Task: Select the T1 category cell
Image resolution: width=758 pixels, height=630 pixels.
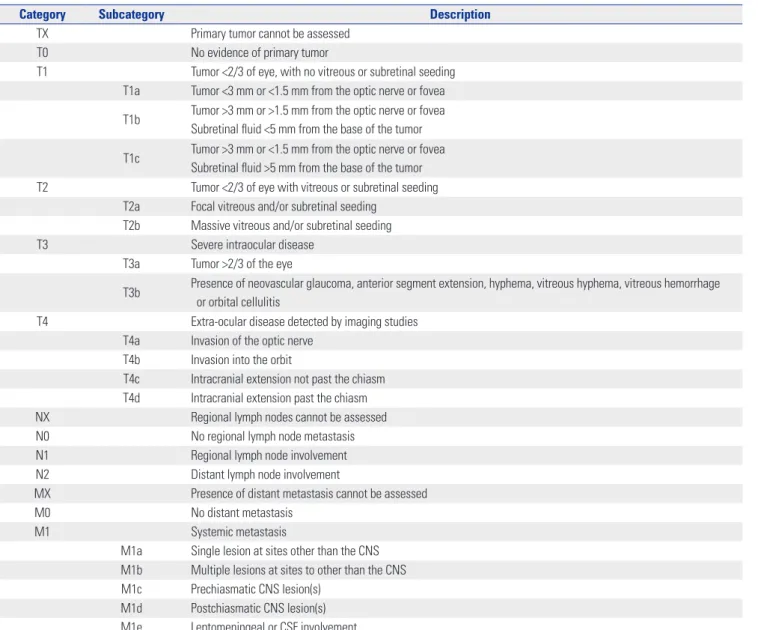Action: pos(42,72)
